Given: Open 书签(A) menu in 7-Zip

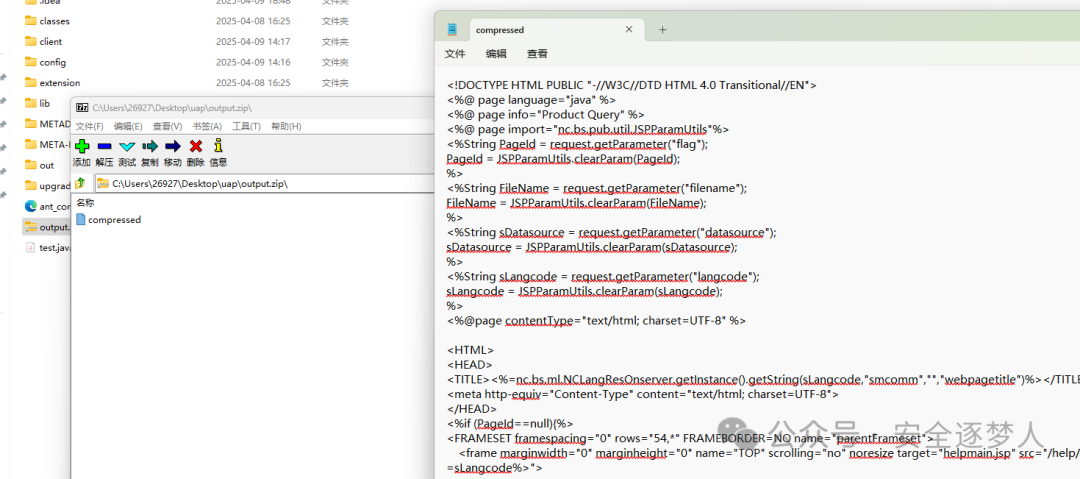Looking at the screenshot, I should tap(207, 127).
